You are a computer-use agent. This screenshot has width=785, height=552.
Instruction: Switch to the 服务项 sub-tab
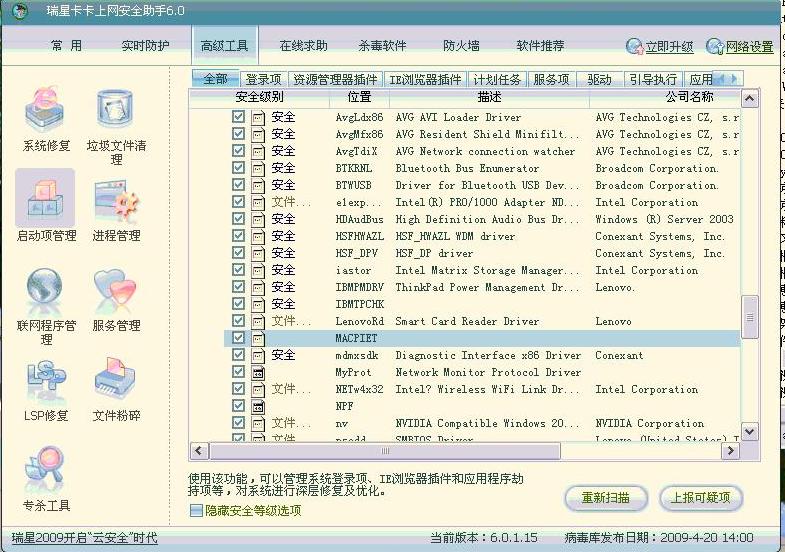click(551, 79)
